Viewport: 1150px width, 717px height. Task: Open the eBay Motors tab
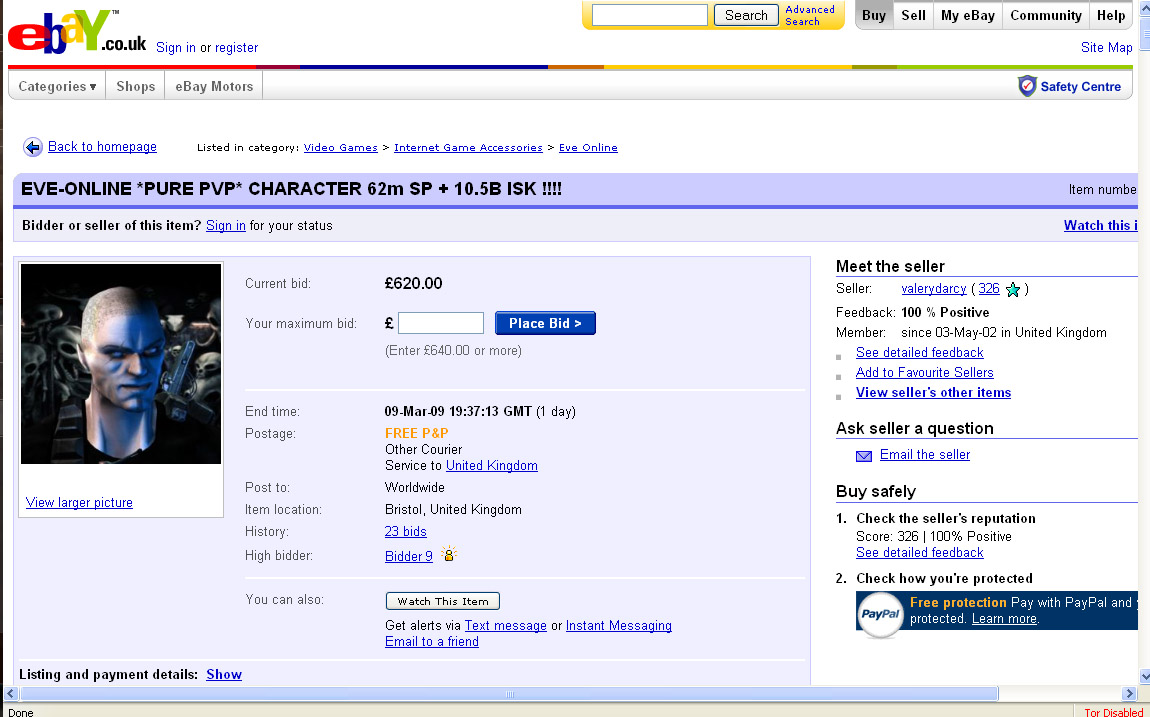[214, 86]
